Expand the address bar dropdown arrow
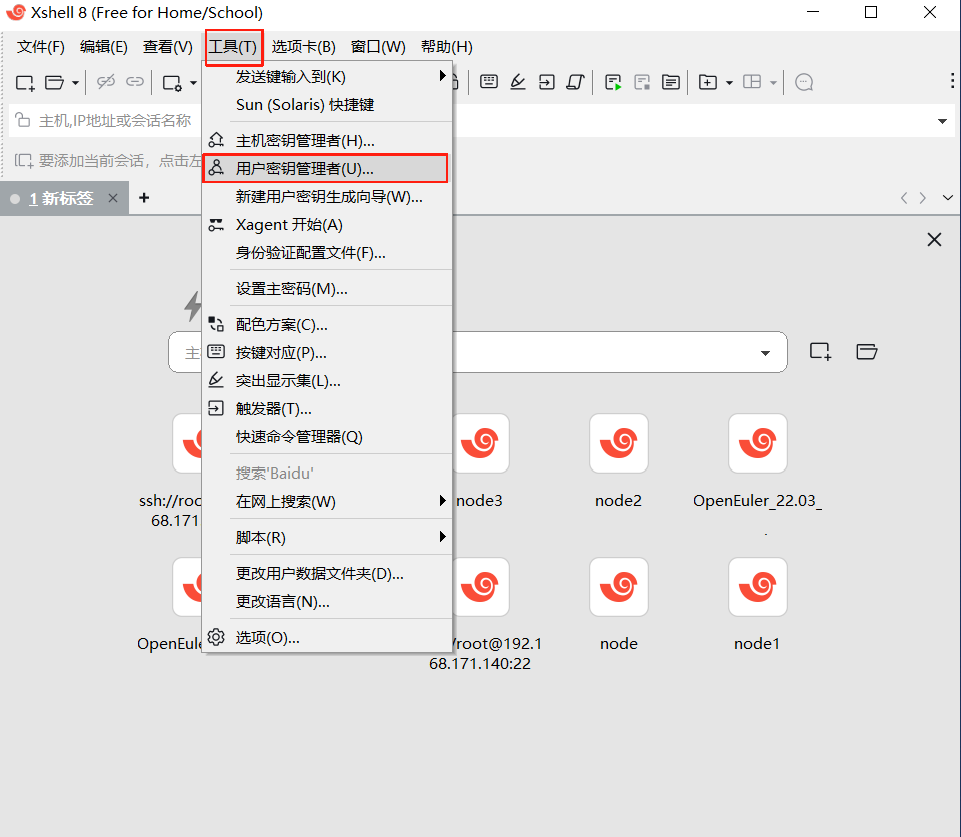The width and height of the screenshot is (961, 837). click(943, 121)
